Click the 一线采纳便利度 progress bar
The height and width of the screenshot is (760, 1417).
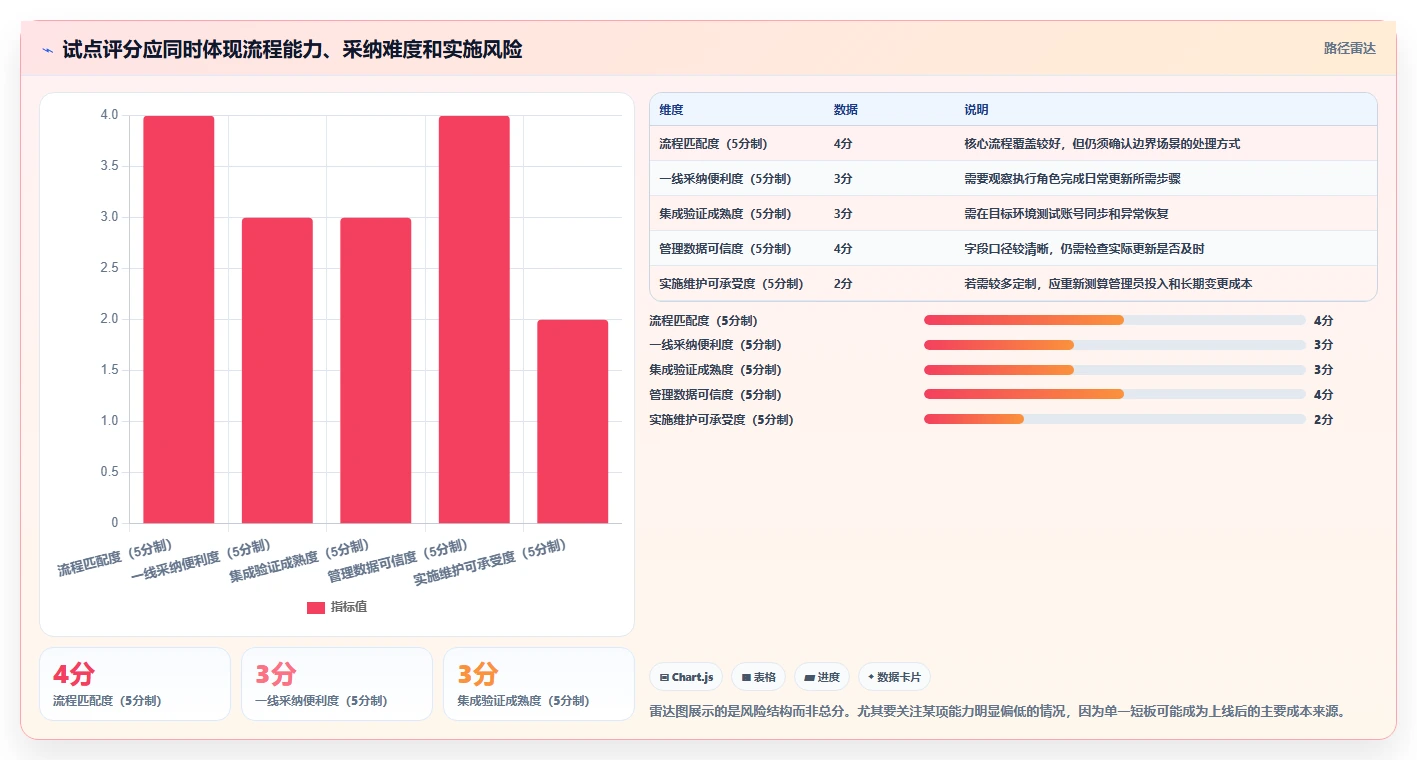click(x=1114, y=345)
